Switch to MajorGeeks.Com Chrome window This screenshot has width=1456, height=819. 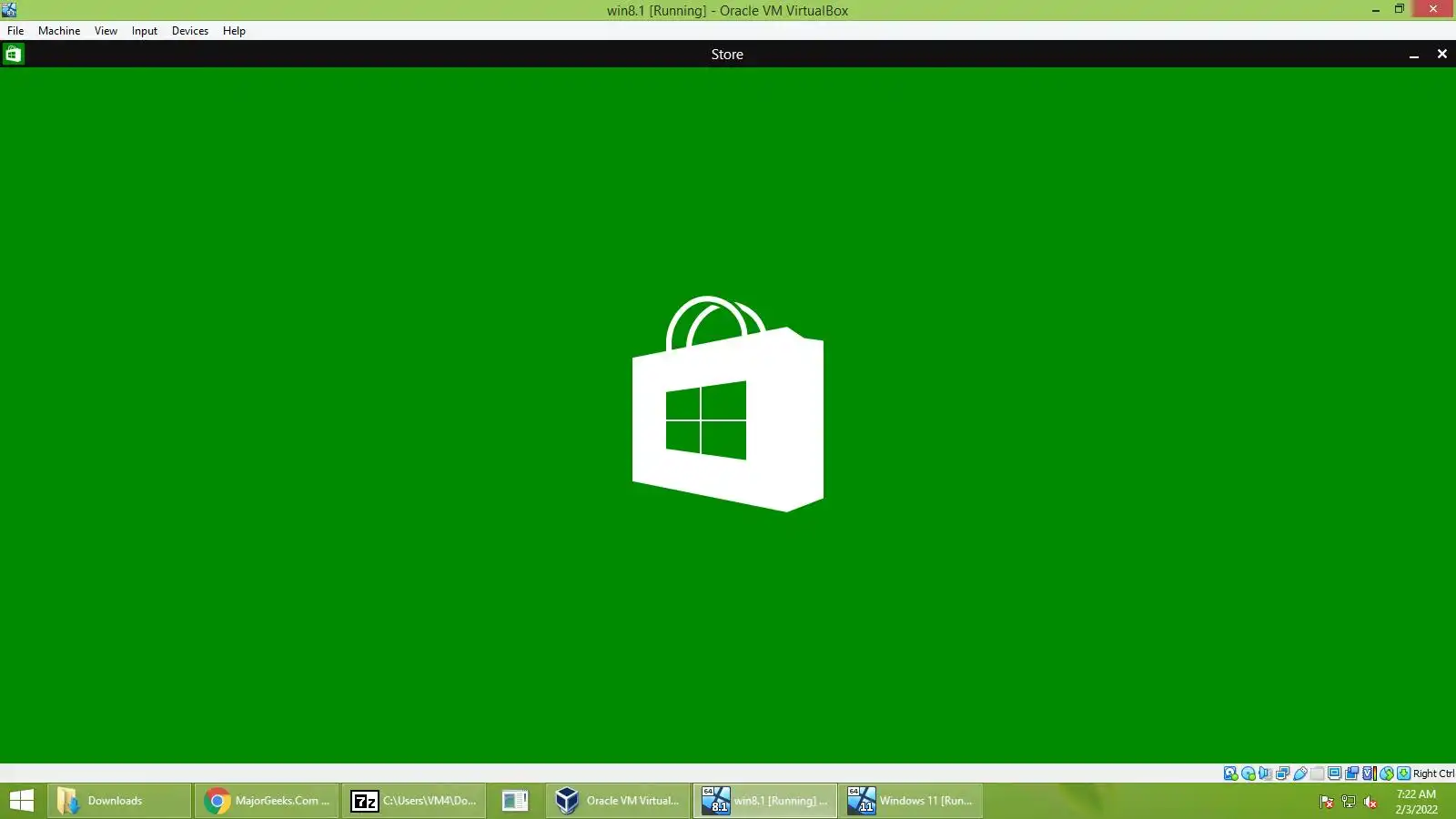(x=267, y=801)
